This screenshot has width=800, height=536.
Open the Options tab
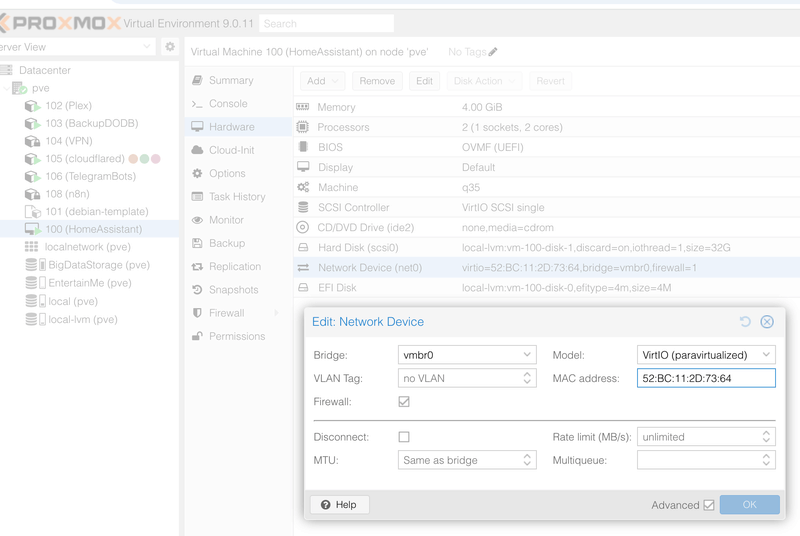[x=238, y=173]
